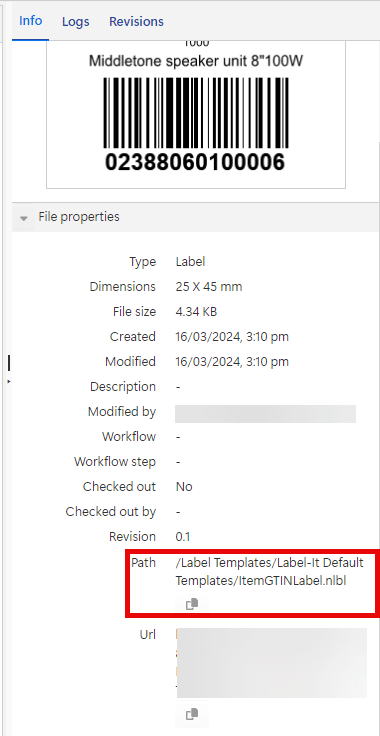Viewport: 380px width, 736px height.
Task: Open the Info tab
Action: point(30,21)
